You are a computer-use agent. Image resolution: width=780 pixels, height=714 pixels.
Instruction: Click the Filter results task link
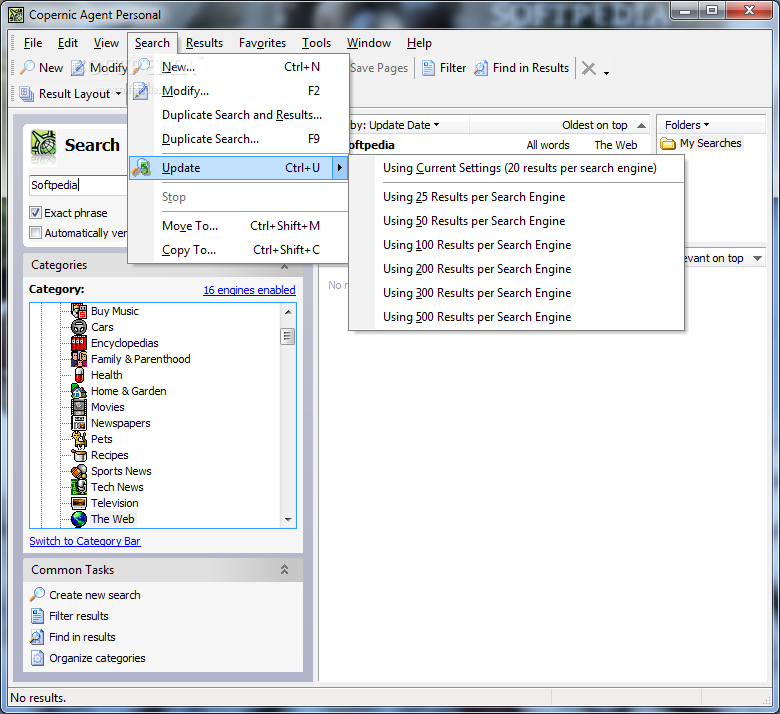point(79,616)
